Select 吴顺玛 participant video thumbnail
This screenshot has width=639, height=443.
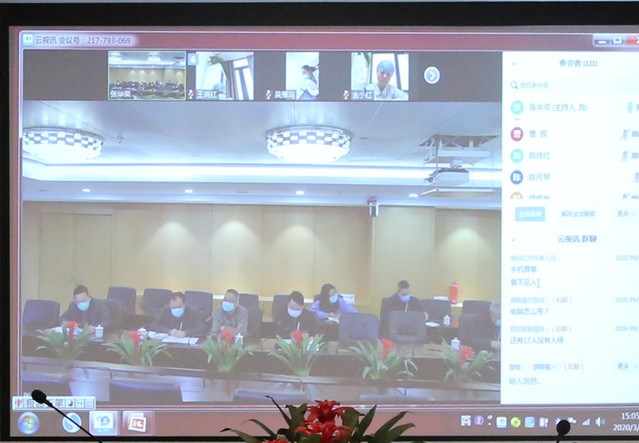pos(302,75)
